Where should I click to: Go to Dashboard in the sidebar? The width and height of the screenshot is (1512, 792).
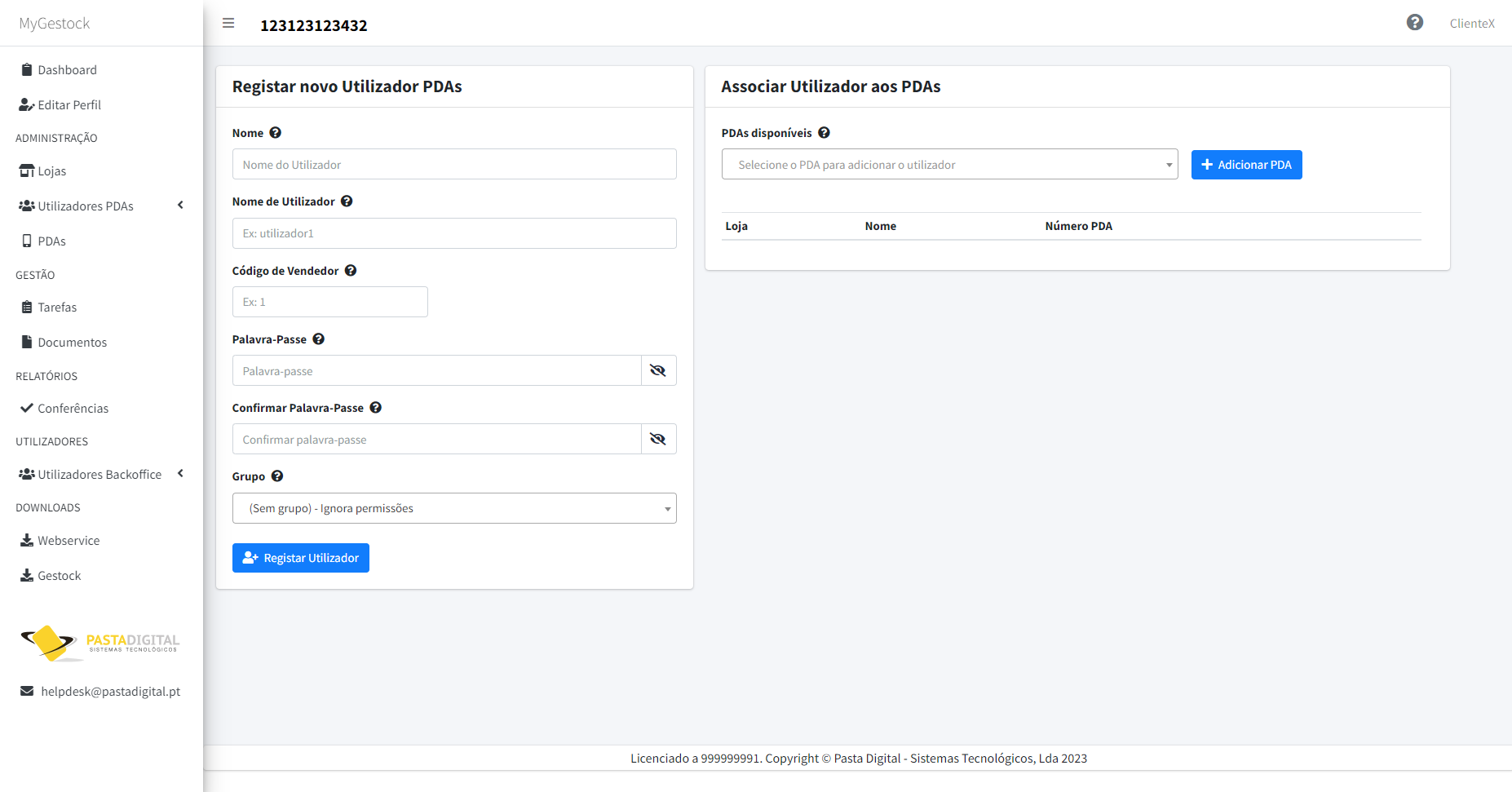68,70
